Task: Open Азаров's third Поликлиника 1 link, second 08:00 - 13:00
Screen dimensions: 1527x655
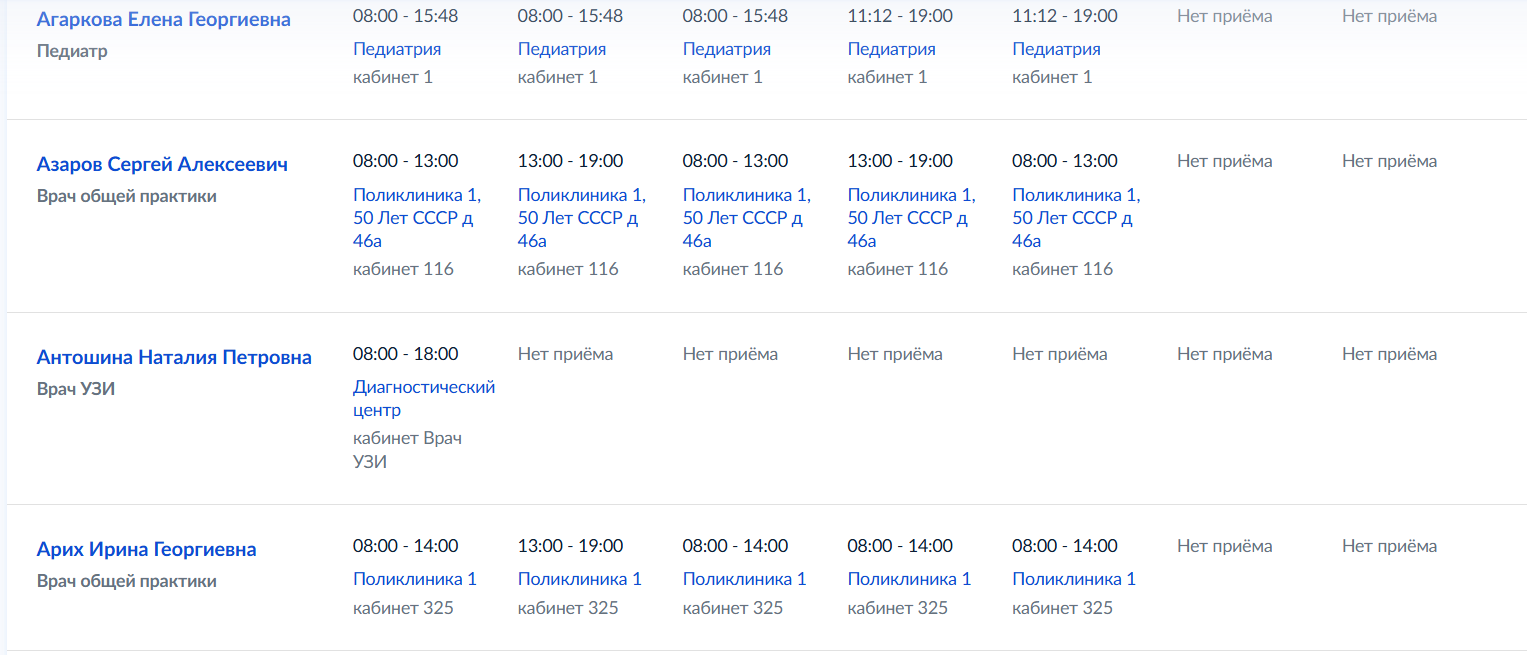Action: (747, 218)
